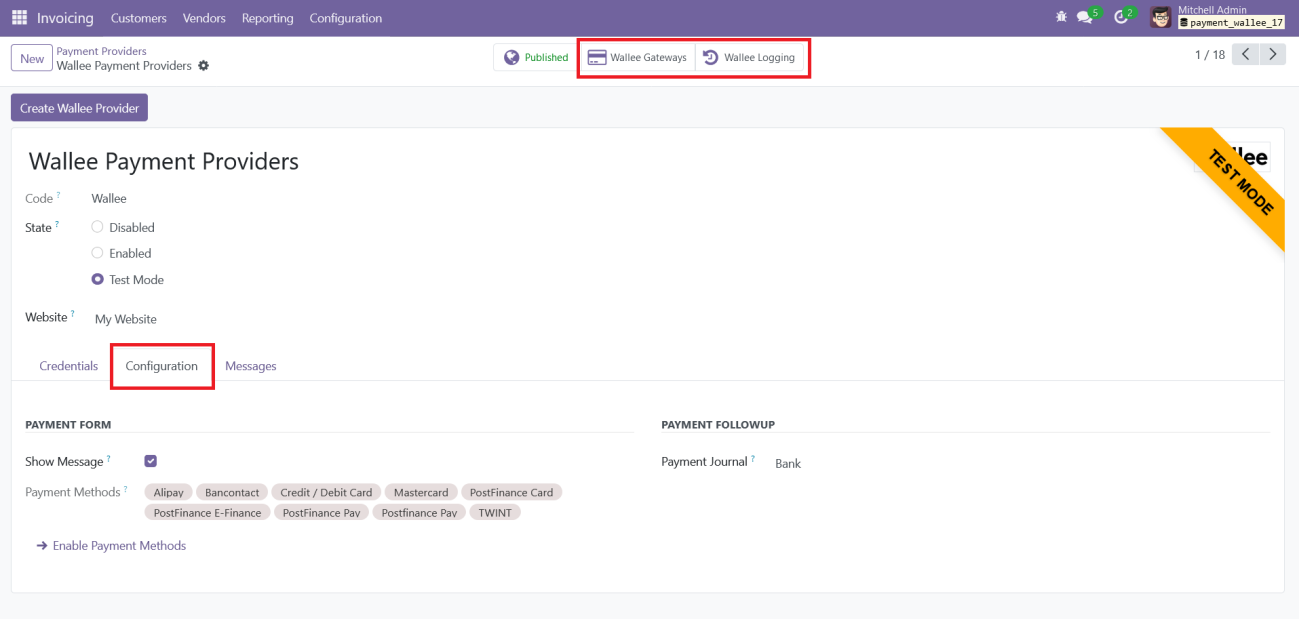Click the gear icon beside record title
This screenshot has width=1299, height=619.
[204, 66]
